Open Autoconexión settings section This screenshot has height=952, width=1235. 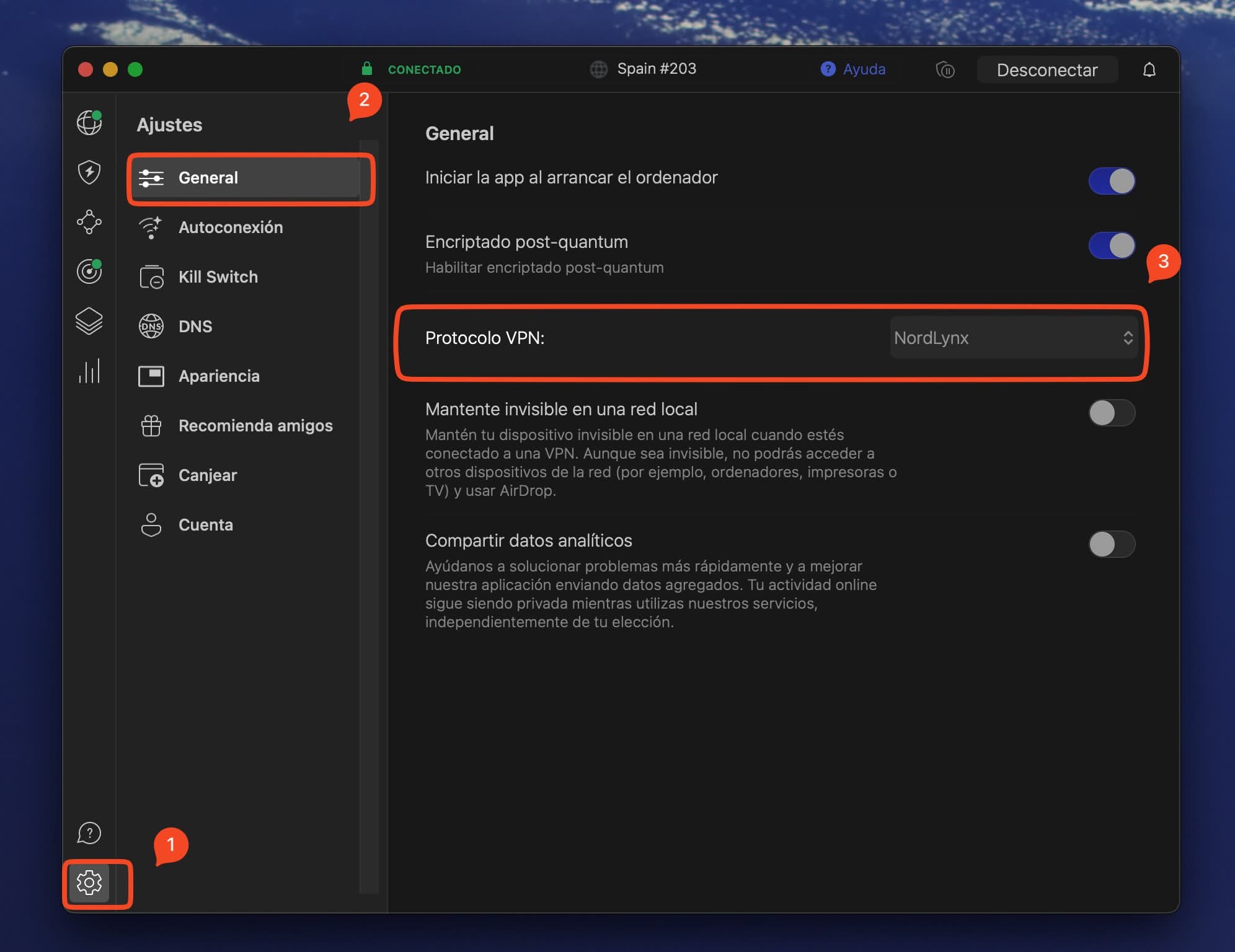(x=246, y=227)
